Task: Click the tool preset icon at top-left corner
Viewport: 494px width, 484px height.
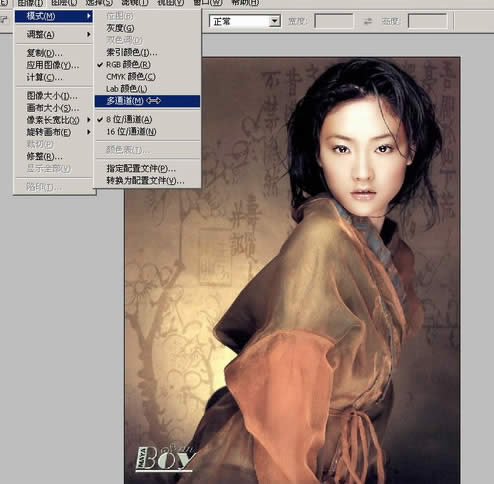Action: click(x=3, y=20)
